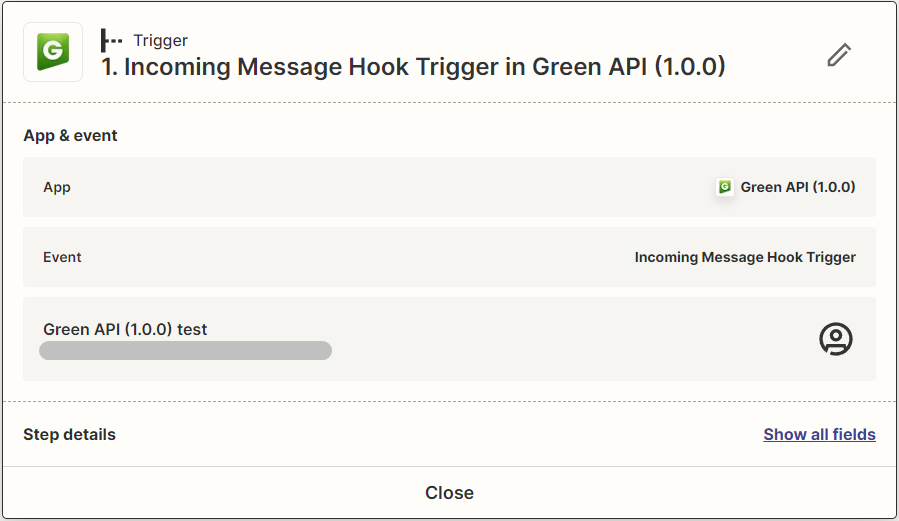Click empty area of the Event row
The width and height of the screenshot is (899, 521).
[350, 257]
